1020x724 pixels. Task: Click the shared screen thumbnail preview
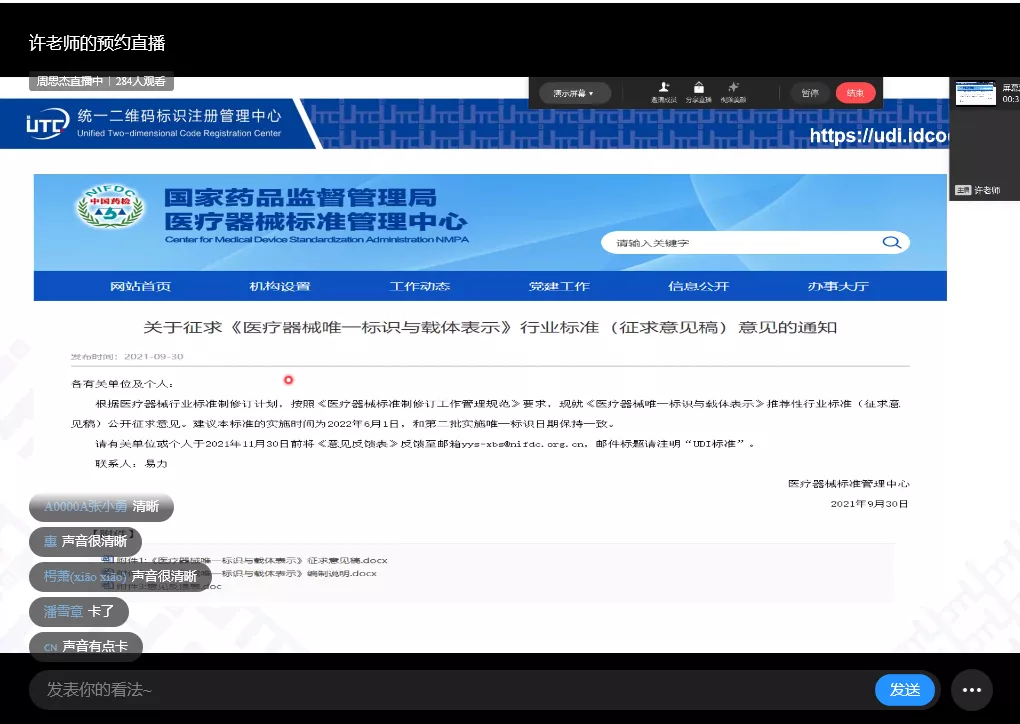975,93
